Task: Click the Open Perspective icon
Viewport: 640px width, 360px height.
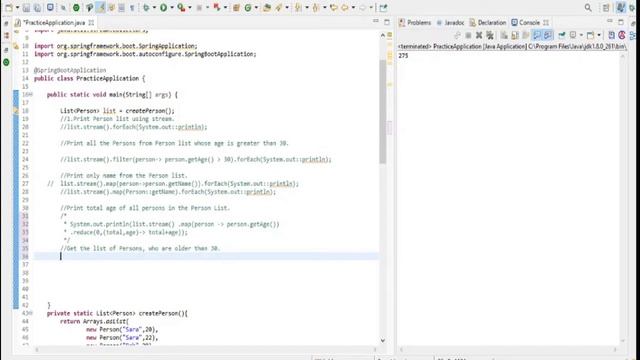Action: point(606,7)
